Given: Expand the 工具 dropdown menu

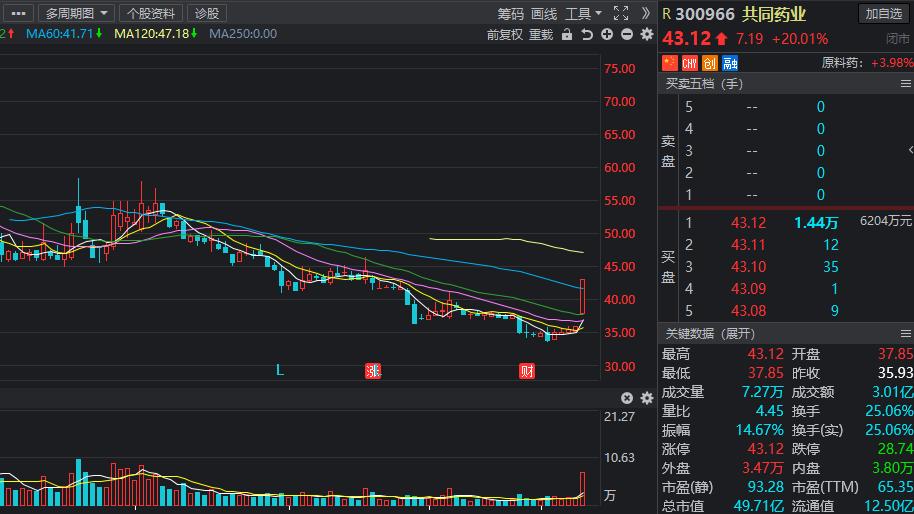Looking at the screenshot, I should (583, 13).
